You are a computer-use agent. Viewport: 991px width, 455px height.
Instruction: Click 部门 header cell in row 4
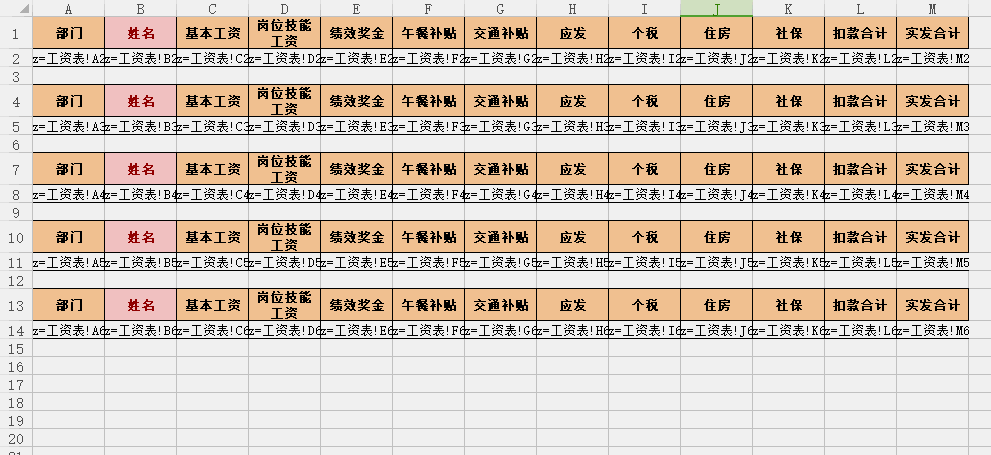pos(68,101)
